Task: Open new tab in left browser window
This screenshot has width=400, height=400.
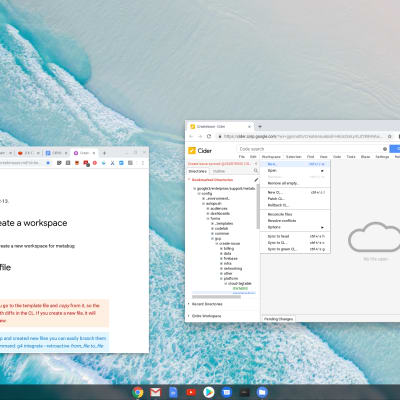Action: 104,153
